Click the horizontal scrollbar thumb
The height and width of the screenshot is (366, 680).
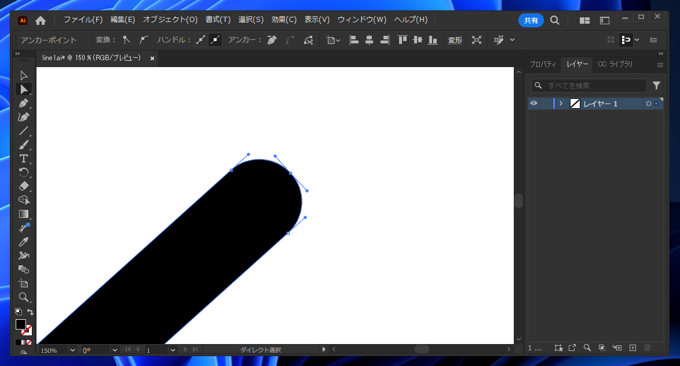422,349
